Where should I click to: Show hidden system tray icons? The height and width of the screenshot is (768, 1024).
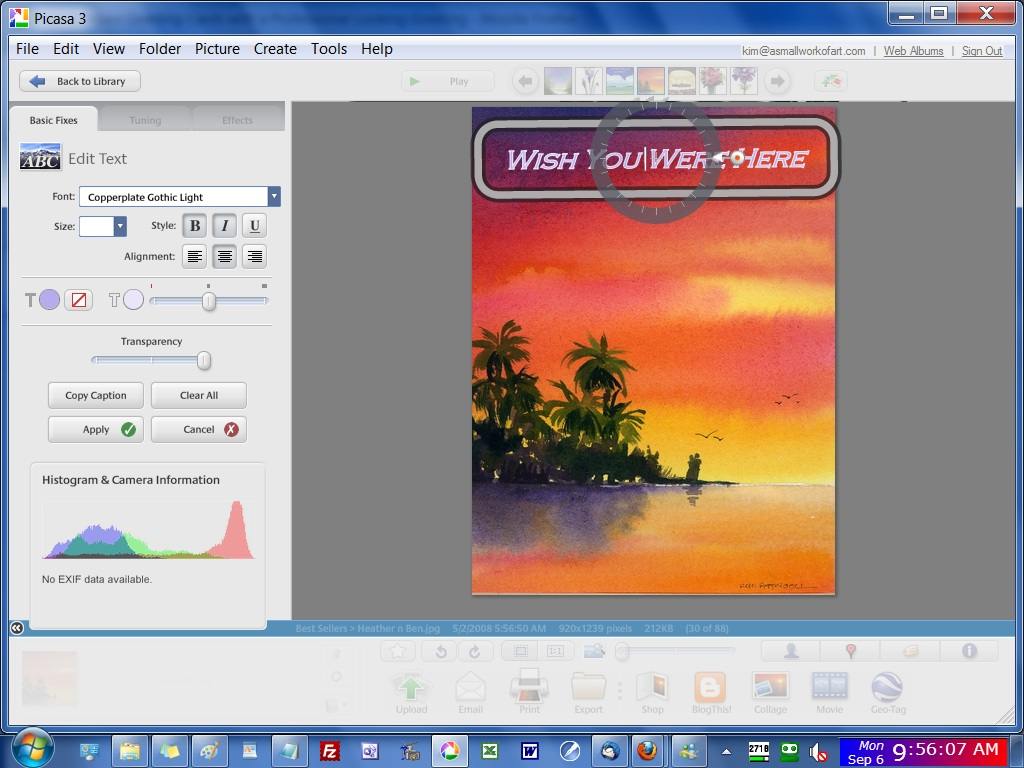point(726,752)
